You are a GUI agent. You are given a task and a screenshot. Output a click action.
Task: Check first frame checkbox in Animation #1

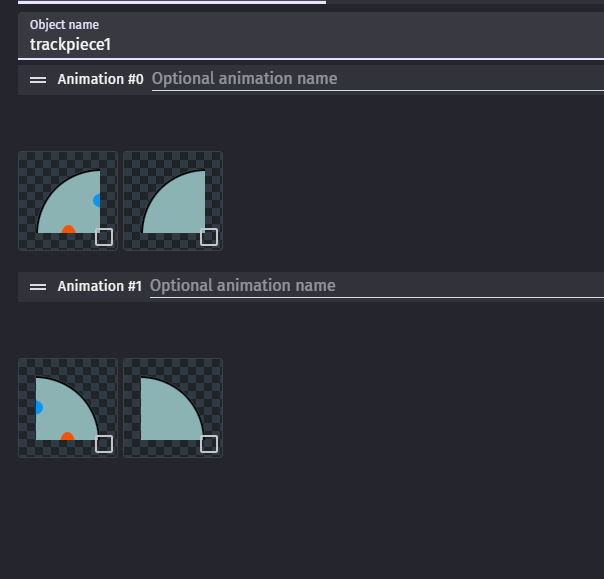pyautogui.click(x=104, y=444)
